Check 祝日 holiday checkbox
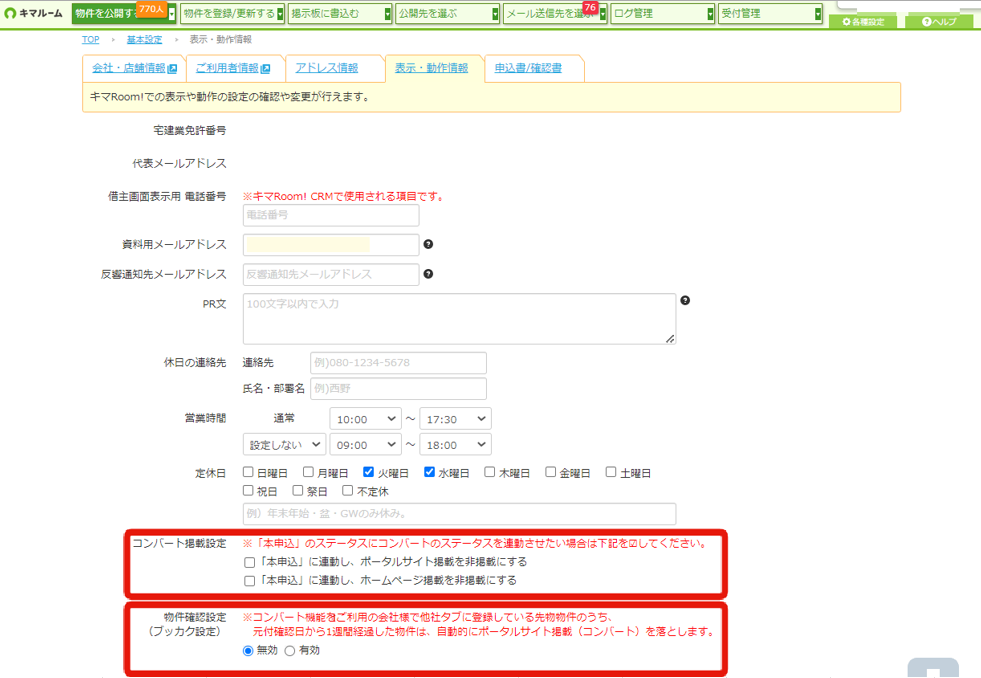981x678 pixels. 248,491
